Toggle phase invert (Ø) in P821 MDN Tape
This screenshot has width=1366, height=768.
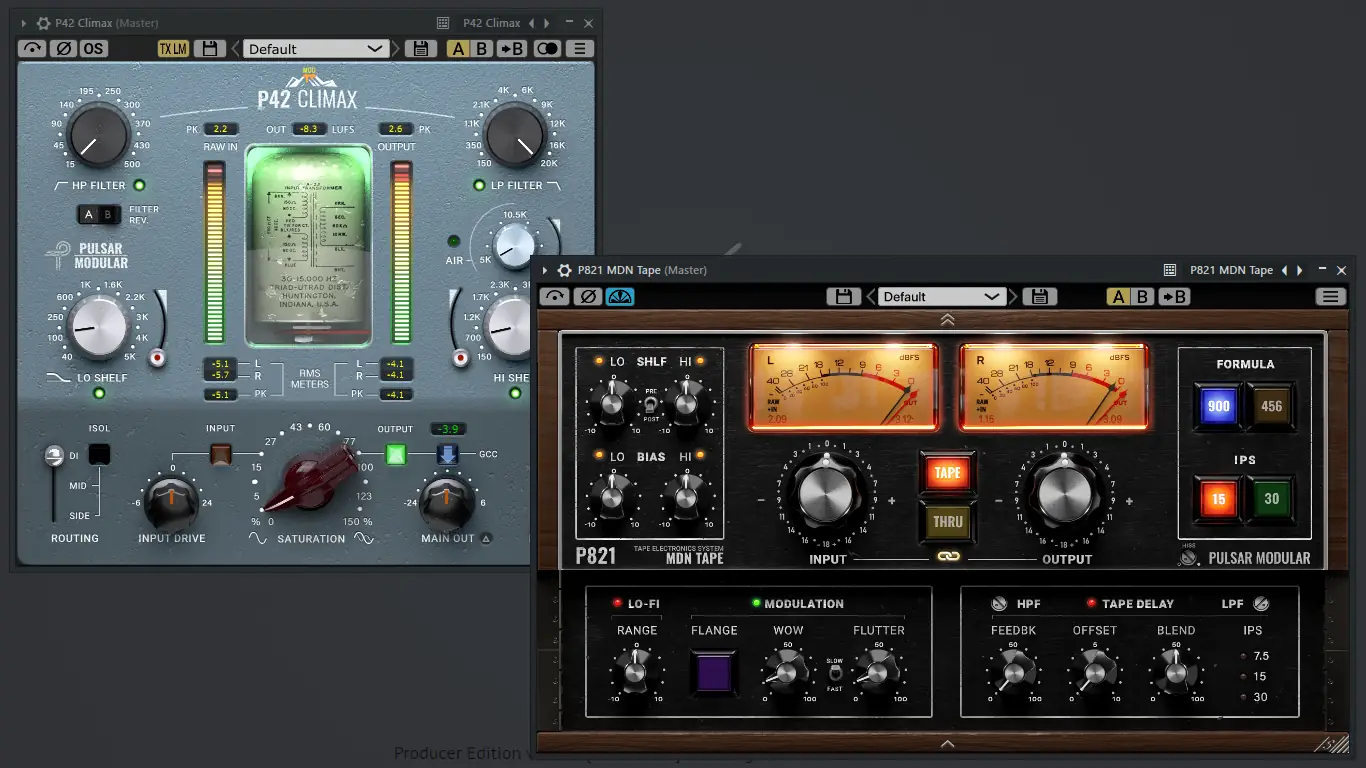587,296
